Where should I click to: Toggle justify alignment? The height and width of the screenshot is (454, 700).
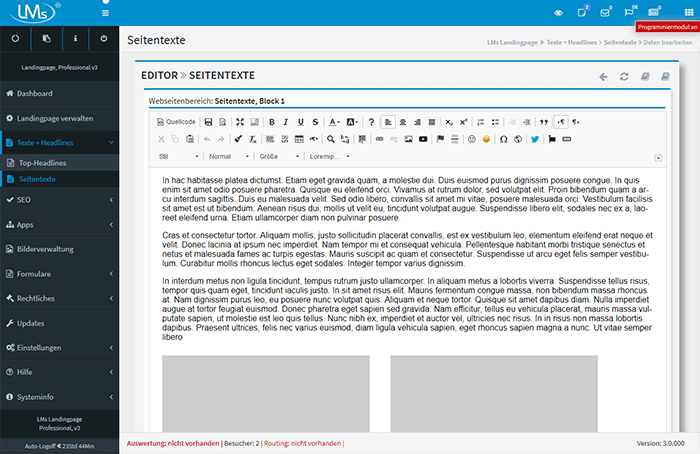point(432,122)
